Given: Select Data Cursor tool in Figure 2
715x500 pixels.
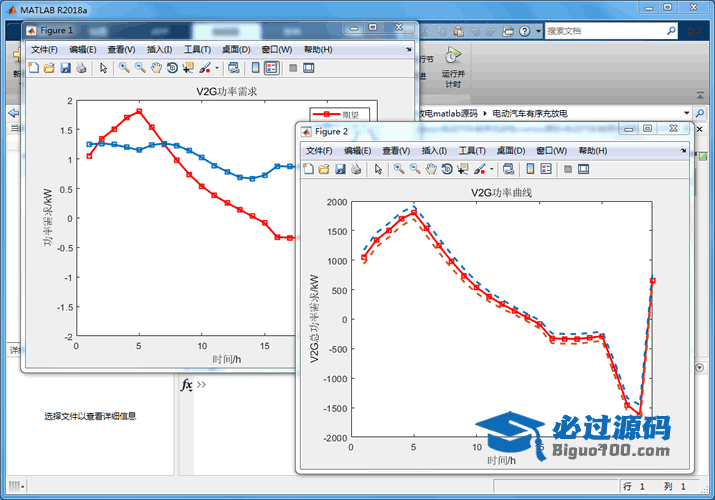Looking at the screenshot, I should pos(462,169).
